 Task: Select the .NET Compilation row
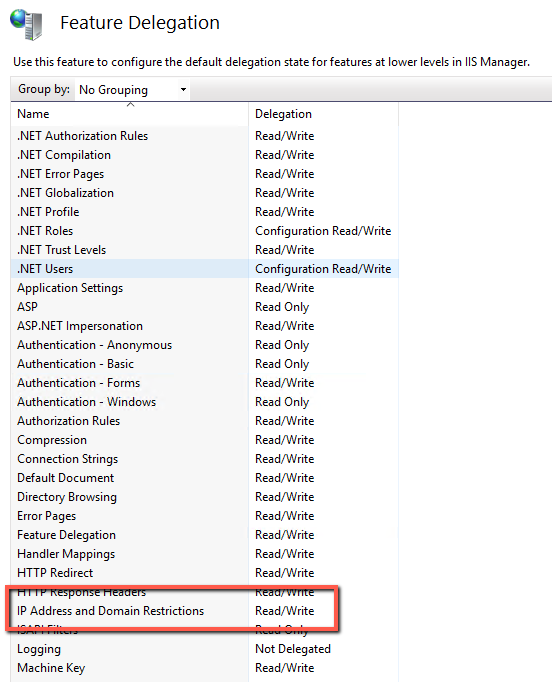click(x=204, y=155)
